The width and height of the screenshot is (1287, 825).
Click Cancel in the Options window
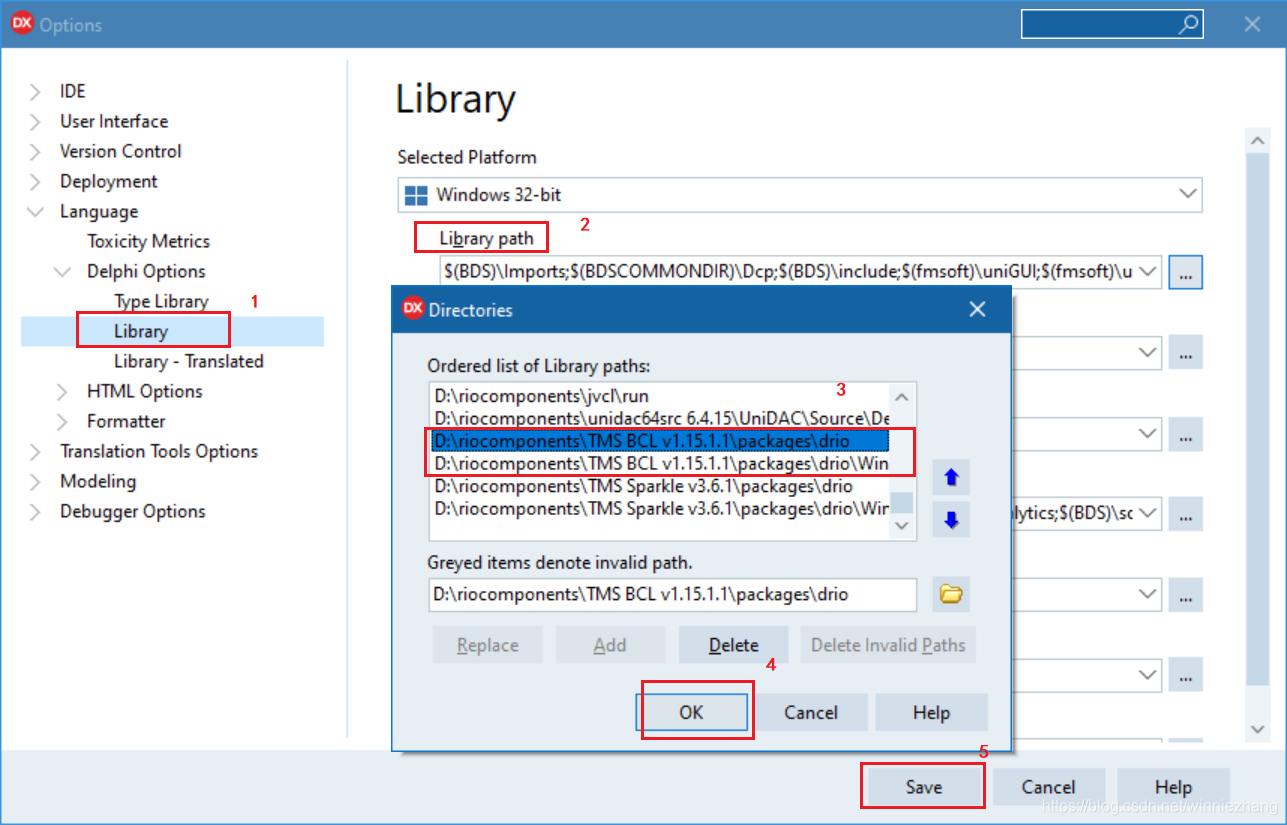(x=1048, y=787)
